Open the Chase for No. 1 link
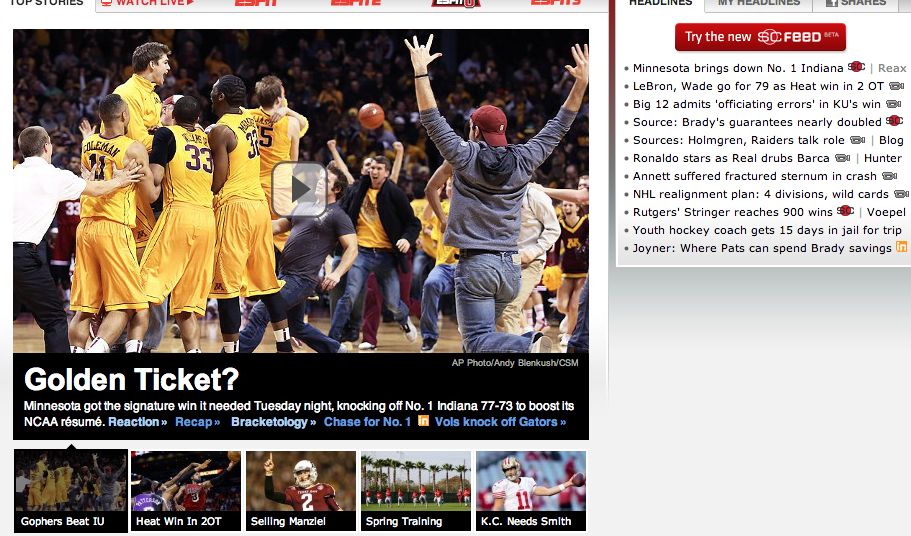 tap(367, 422)
